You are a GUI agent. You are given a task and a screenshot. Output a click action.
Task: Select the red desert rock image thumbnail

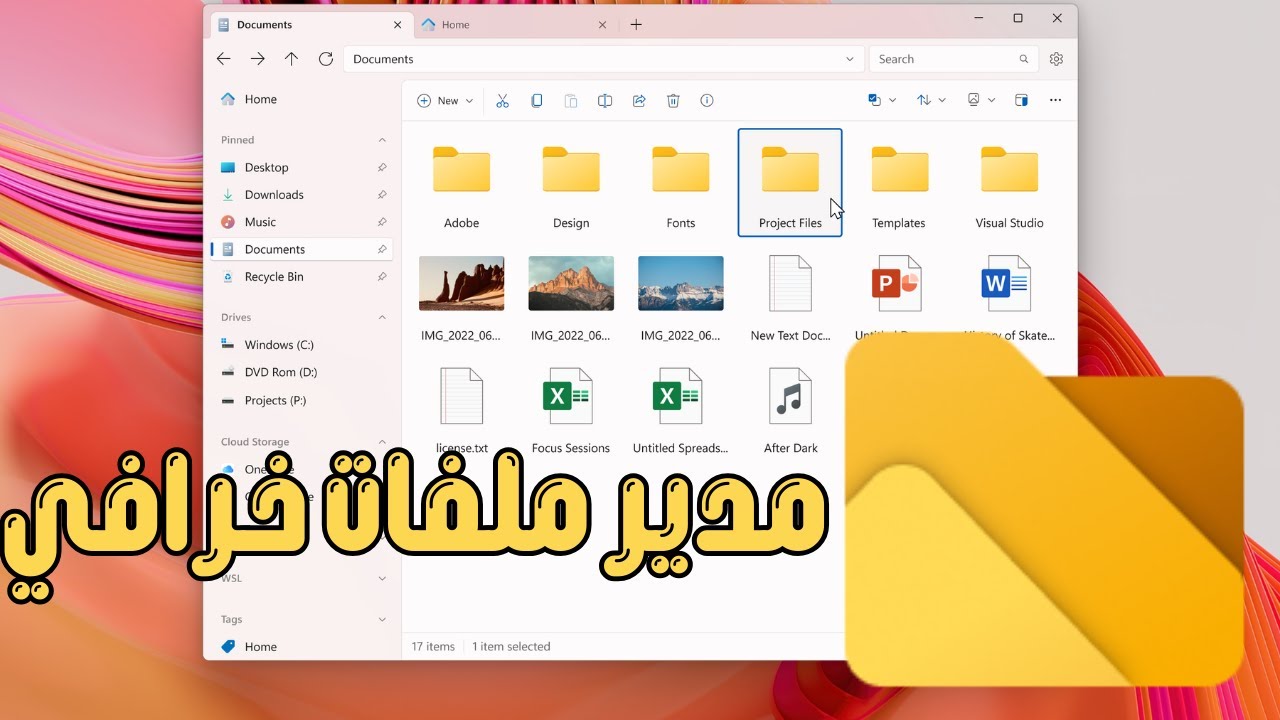461,284
